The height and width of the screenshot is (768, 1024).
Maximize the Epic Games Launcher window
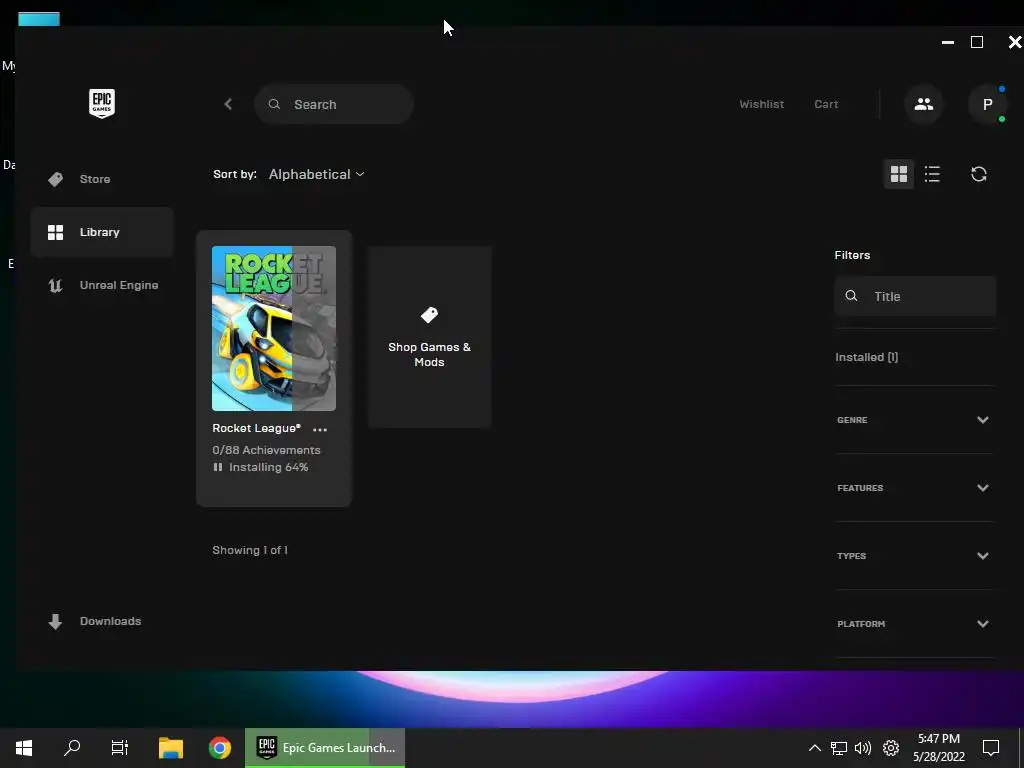pyautogui.click(x=977, y=42)
